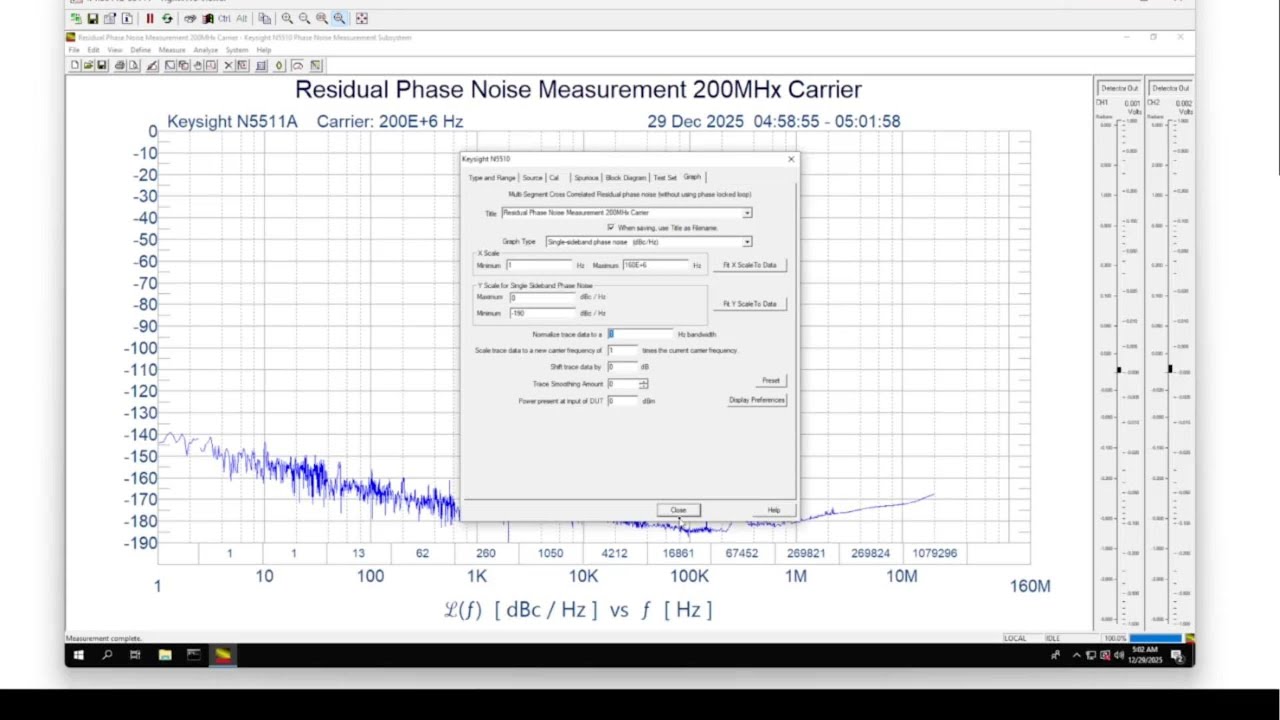Click the connect computers icon in the viewer toolbar
This screenshot has height=720, width=1280.
(76, 18)
